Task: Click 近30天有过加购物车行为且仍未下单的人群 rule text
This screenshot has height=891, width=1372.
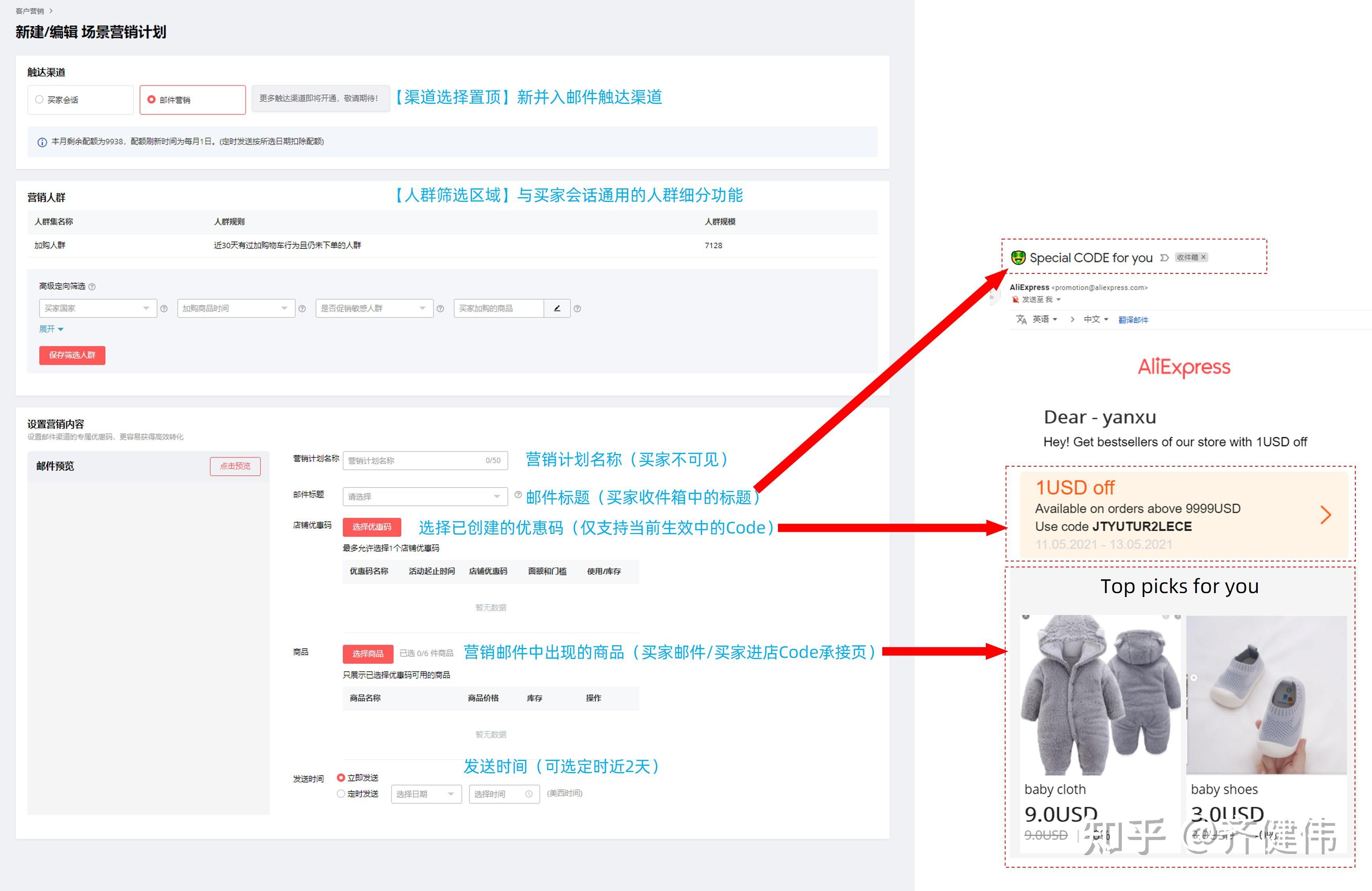Action: click(287, 245)
